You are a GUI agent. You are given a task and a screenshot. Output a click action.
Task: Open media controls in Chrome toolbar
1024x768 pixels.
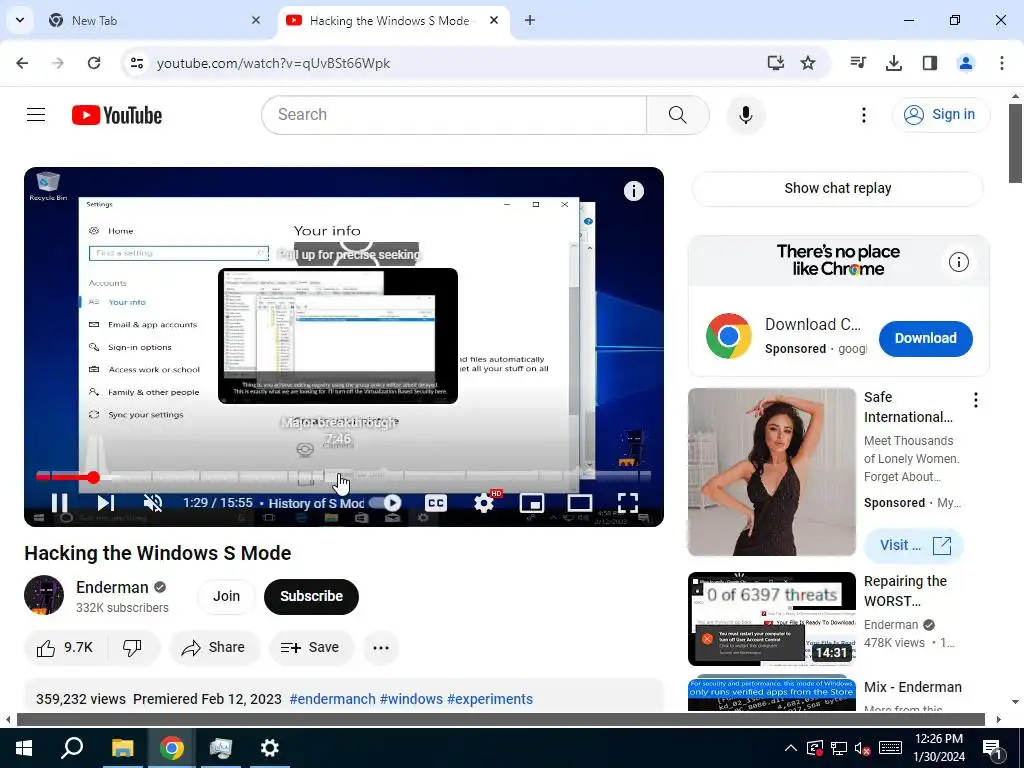pos(857,63)
